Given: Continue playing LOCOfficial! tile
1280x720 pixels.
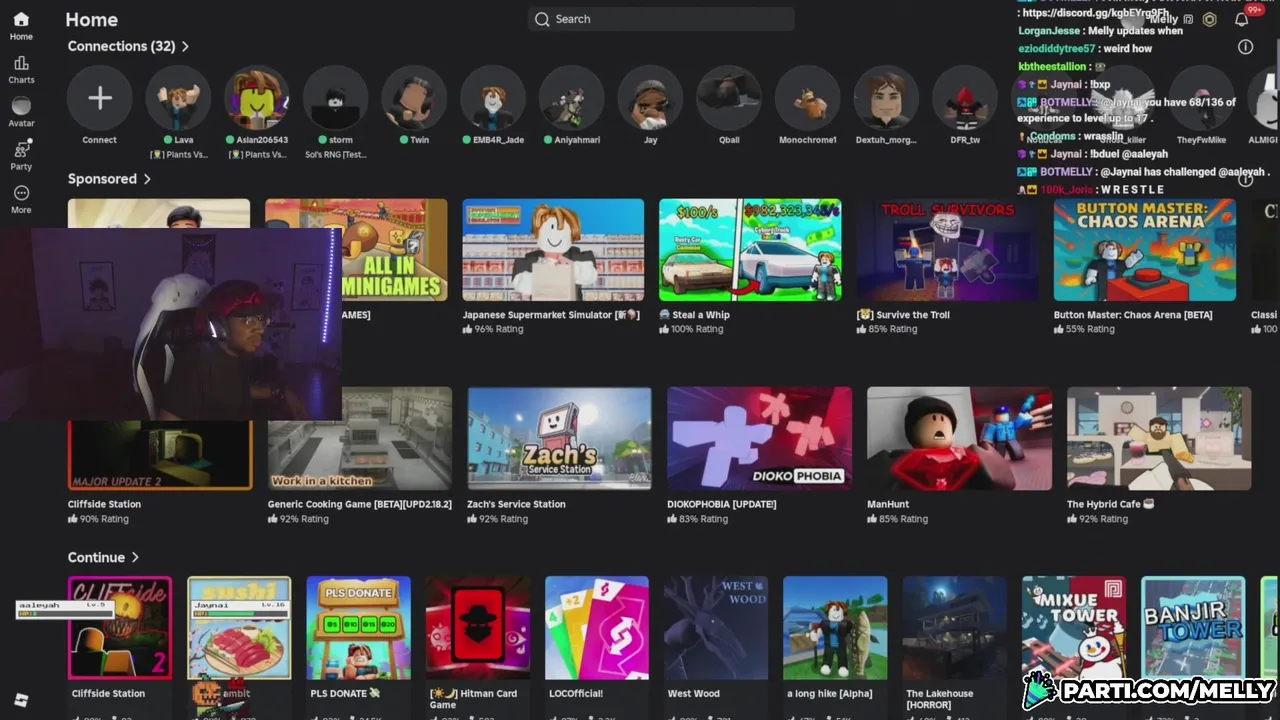Looking at the screenshot, I should point(597,628).
